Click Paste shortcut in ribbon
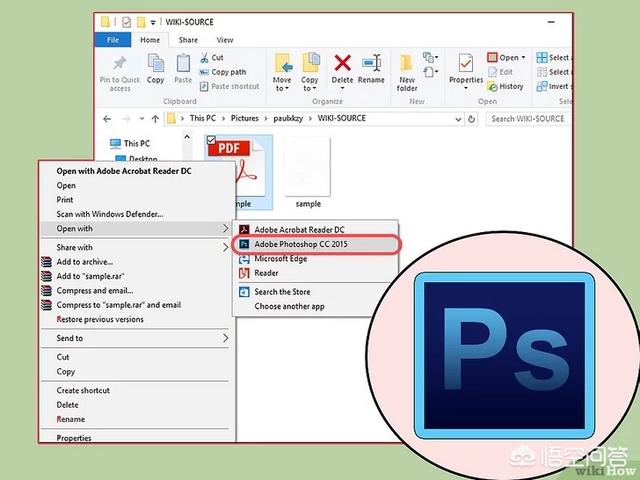The image size is (640, 480). pyautogui.click(x=229, y=87)
